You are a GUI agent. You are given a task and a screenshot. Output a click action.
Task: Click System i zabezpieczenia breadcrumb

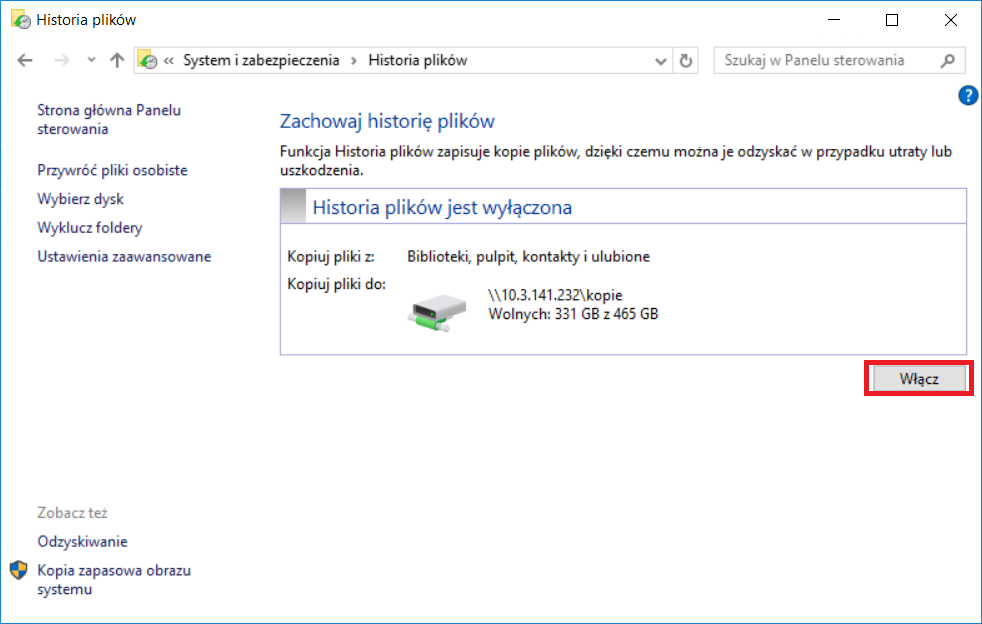[x=261, y=60]
